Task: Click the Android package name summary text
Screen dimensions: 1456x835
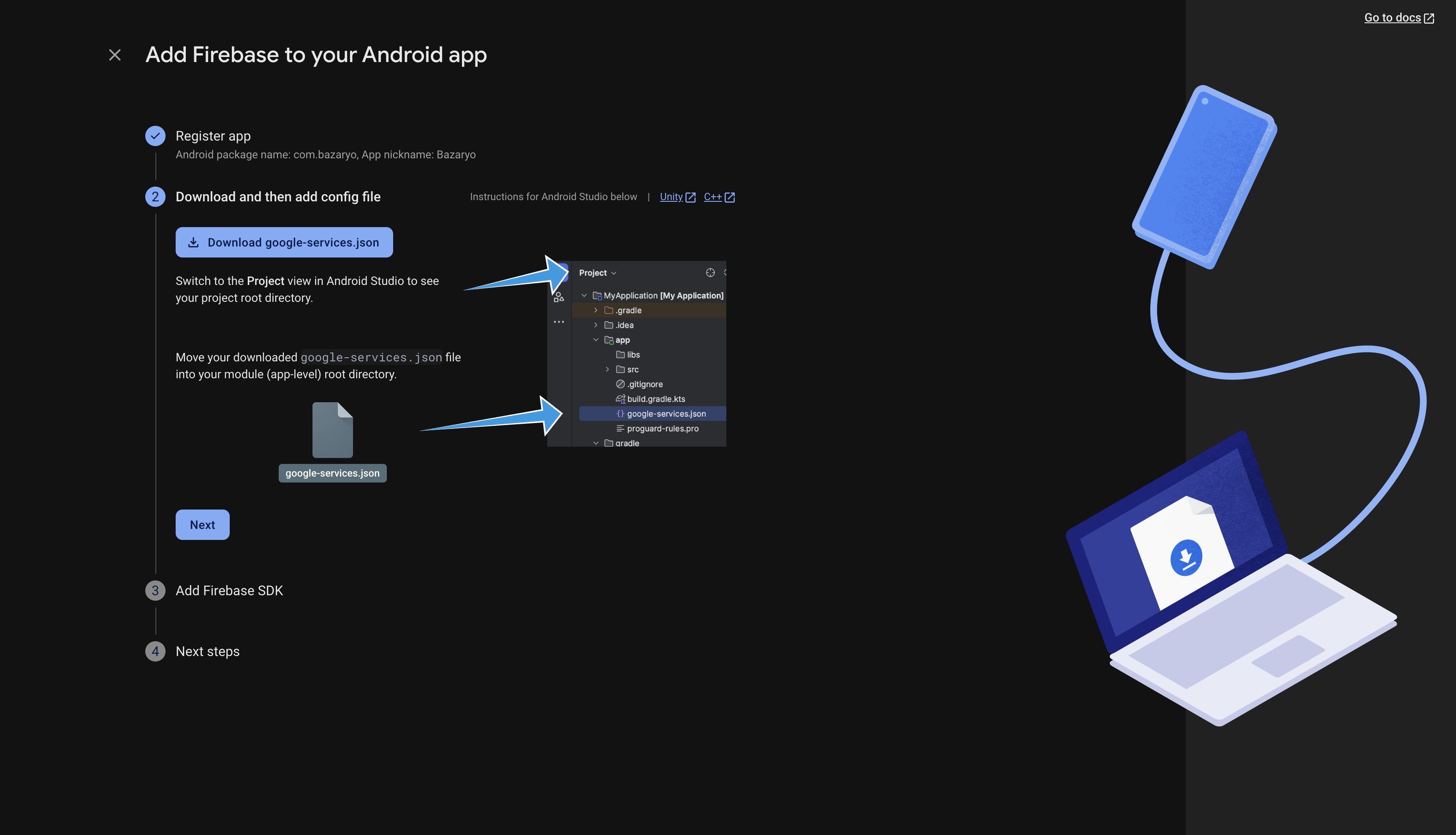Action: pyautogui.click(x=326, y=155)
